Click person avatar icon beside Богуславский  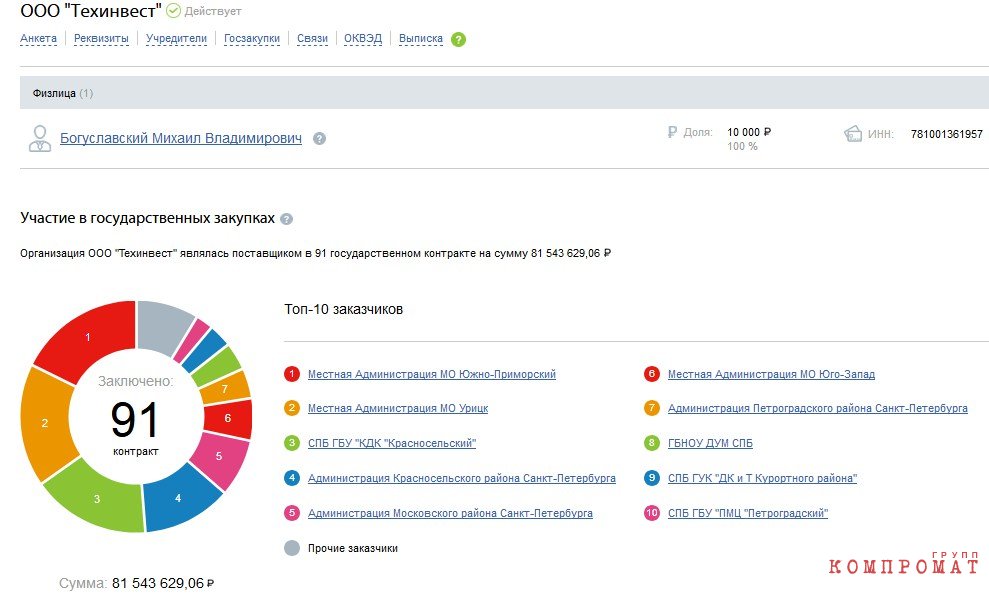click(40, 139)
